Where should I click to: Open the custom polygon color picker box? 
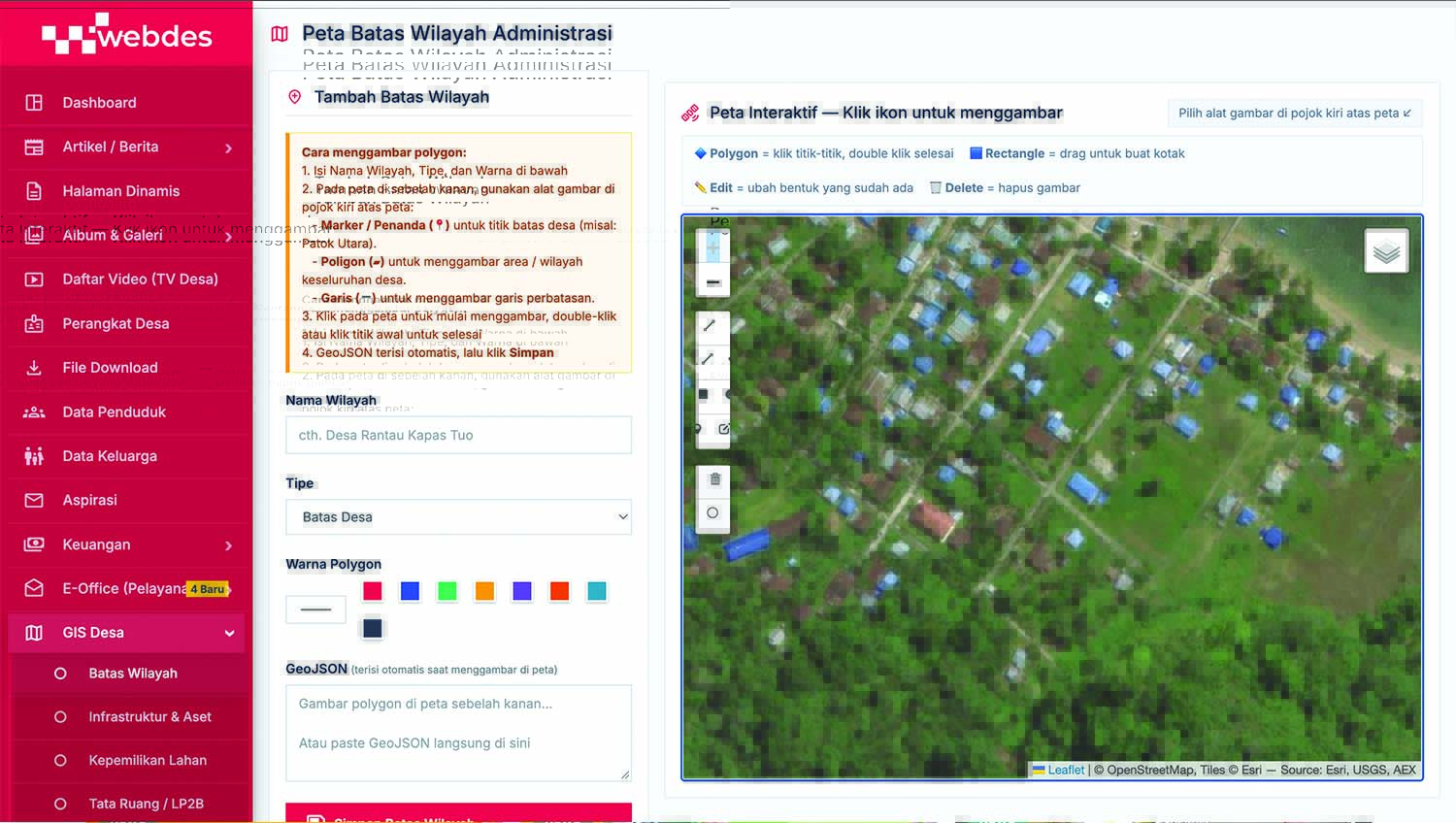(x=315, y=609)
